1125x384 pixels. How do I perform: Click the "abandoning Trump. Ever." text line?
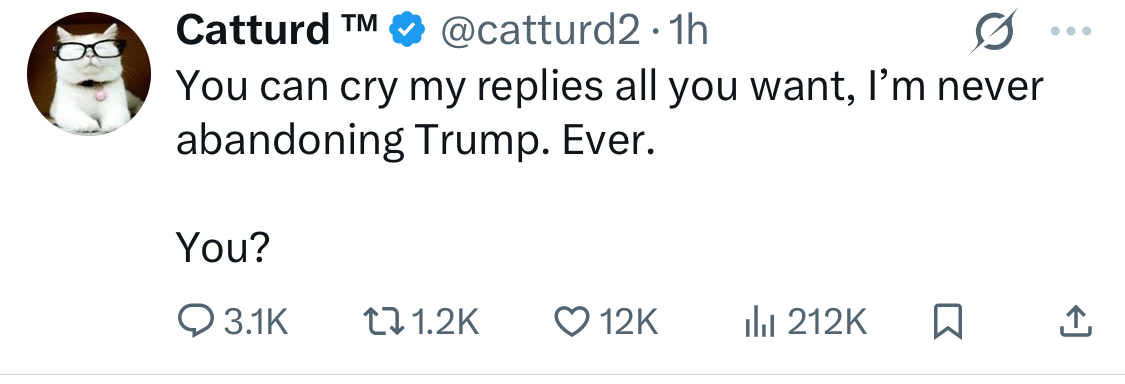click(x=415, y=141)
